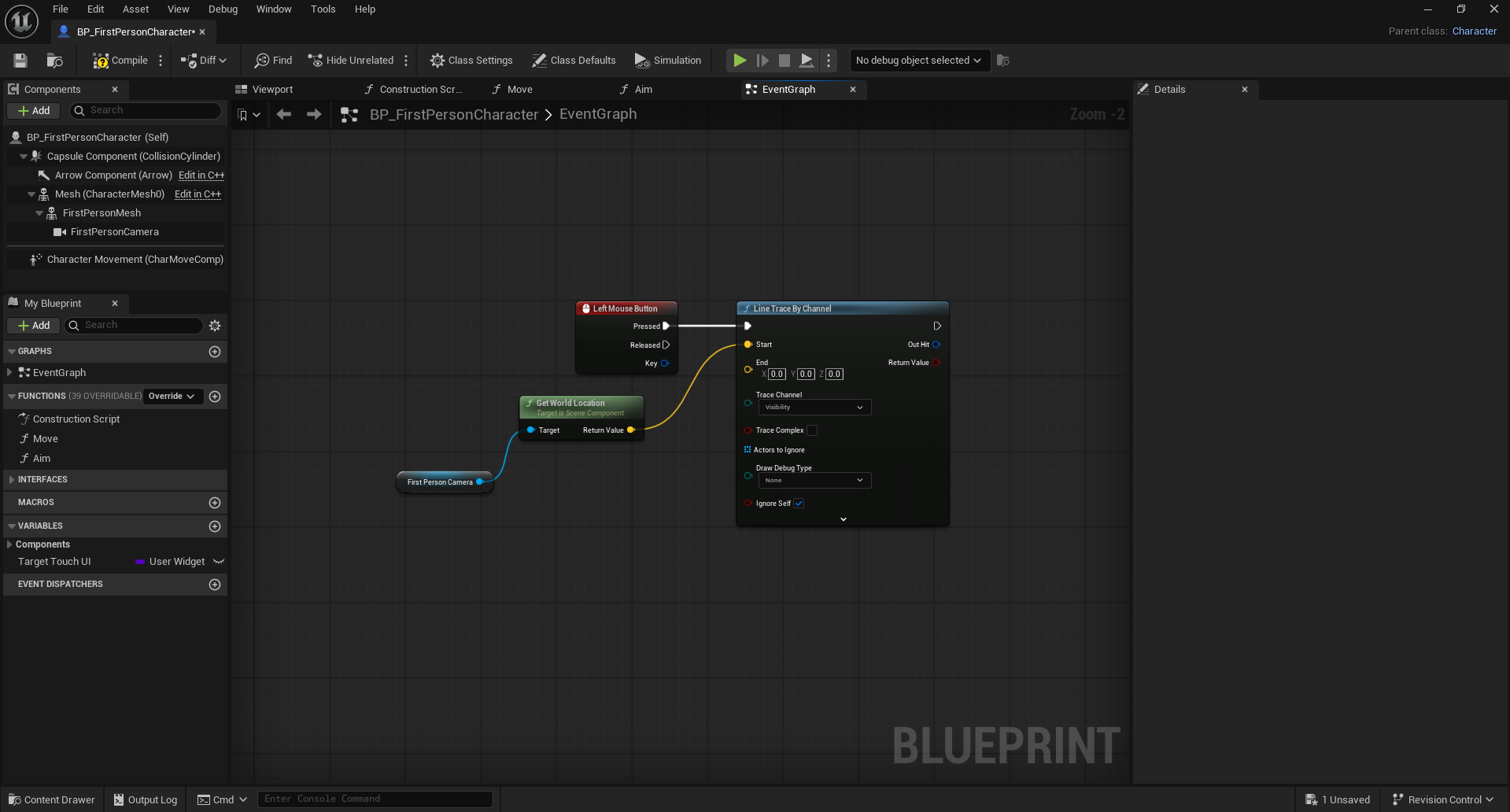
Task: Click the Browse to asset icon
Action: 54,61
